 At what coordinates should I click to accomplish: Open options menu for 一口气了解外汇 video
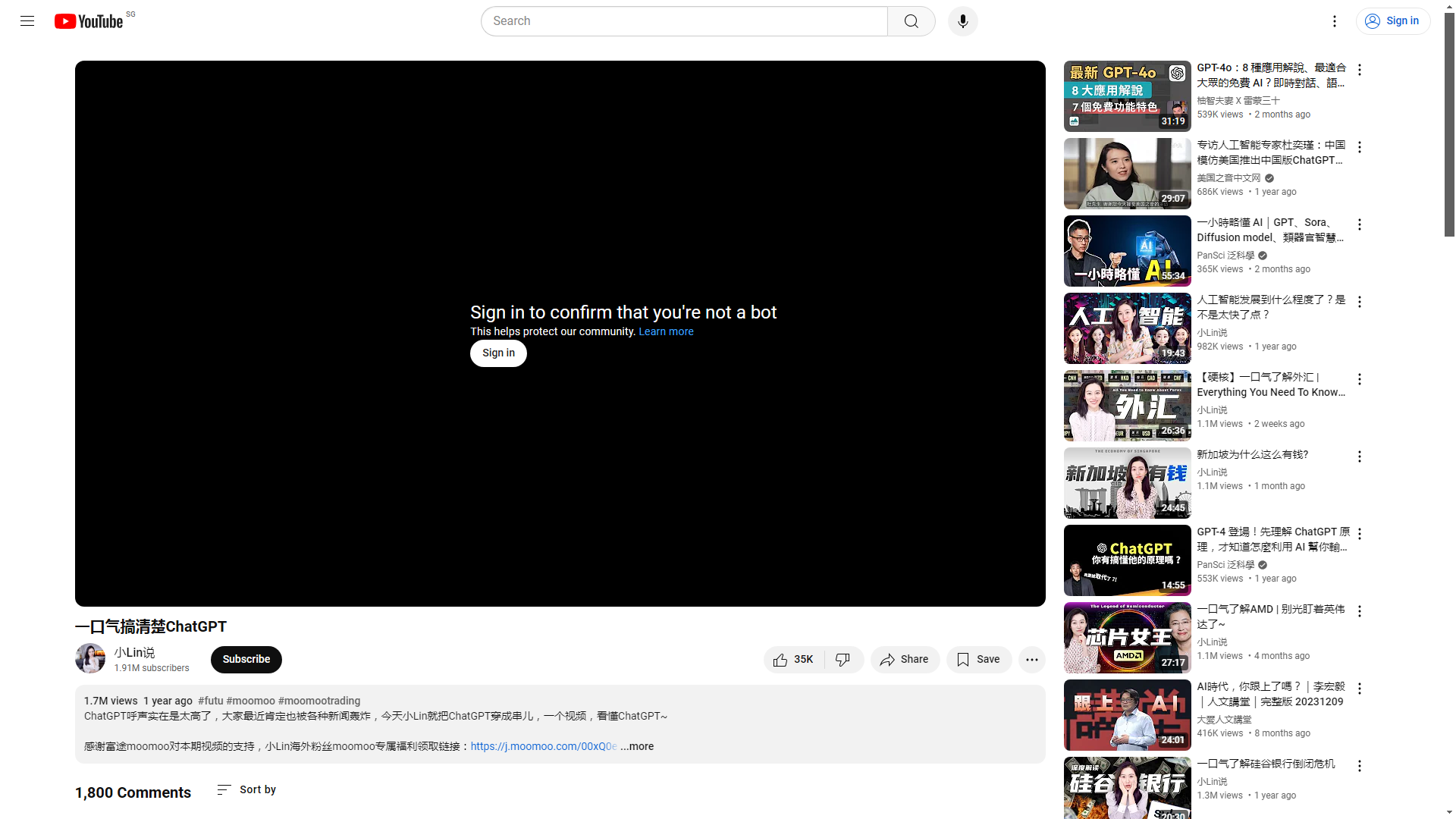(x=1359, y=379)
